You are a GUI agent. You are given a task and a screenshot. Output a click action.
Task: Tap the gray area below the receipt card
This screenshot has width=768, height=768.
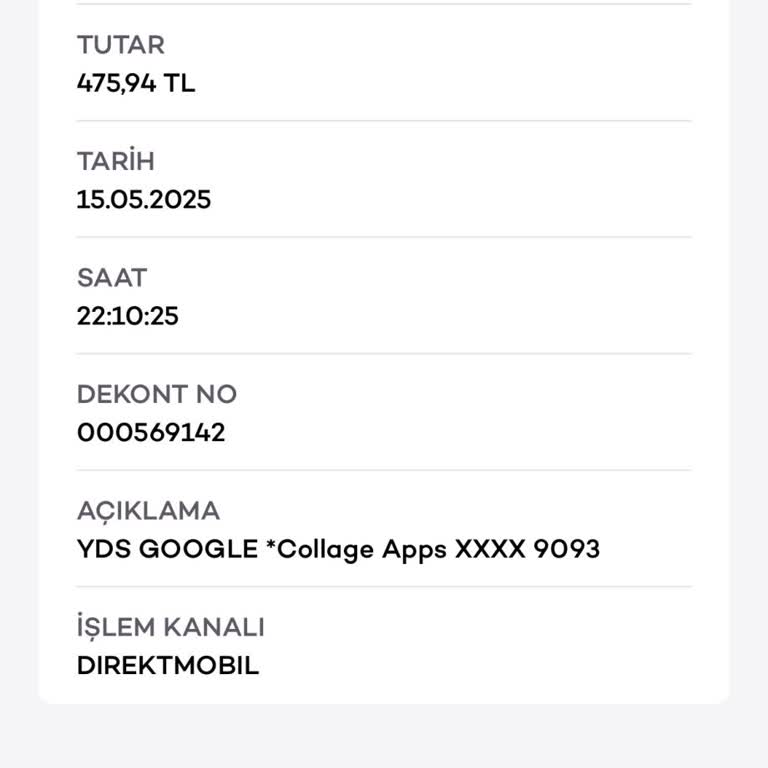point(384,738)
